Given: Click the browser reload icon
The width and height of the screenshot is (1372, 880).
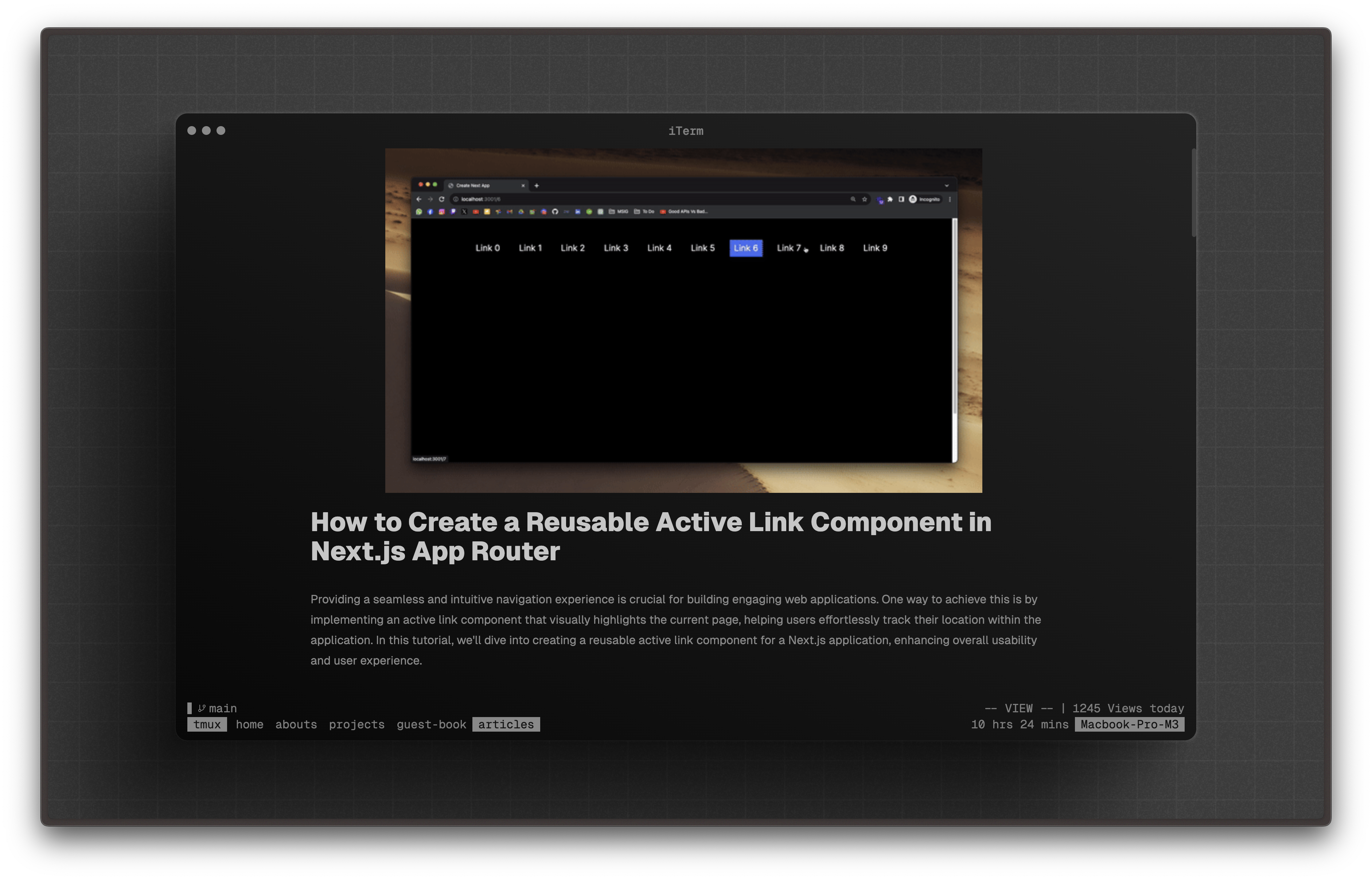Looking at the screenshot, I should coord(441,199).
